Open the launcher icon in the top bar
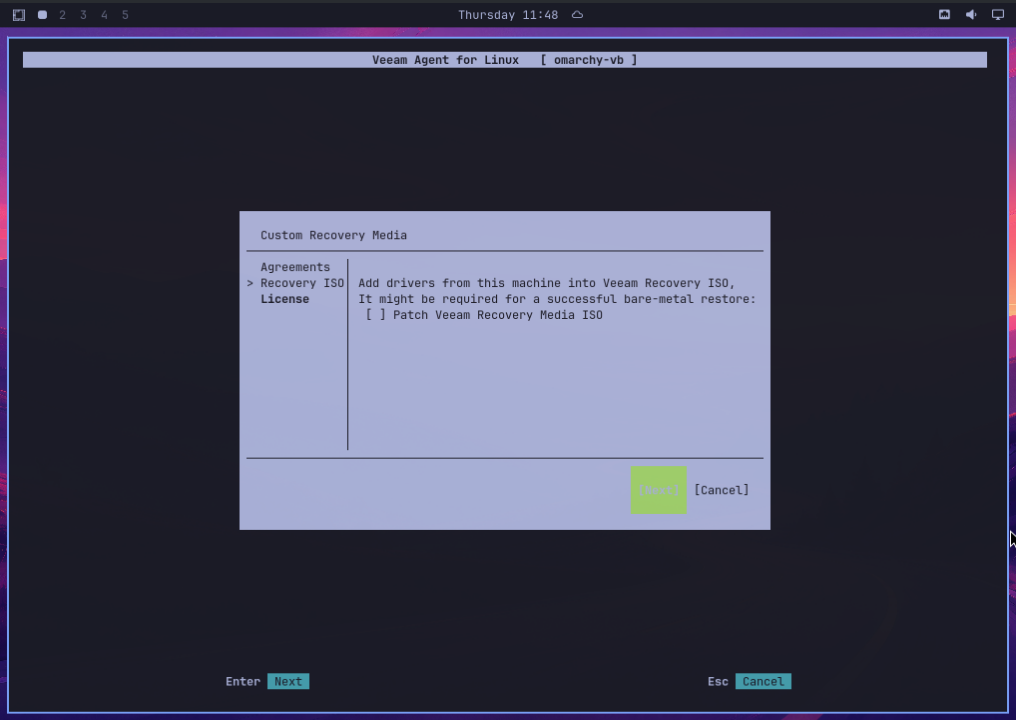The height and width of the screenshot is (720, 1016). [x=19, y=15]
